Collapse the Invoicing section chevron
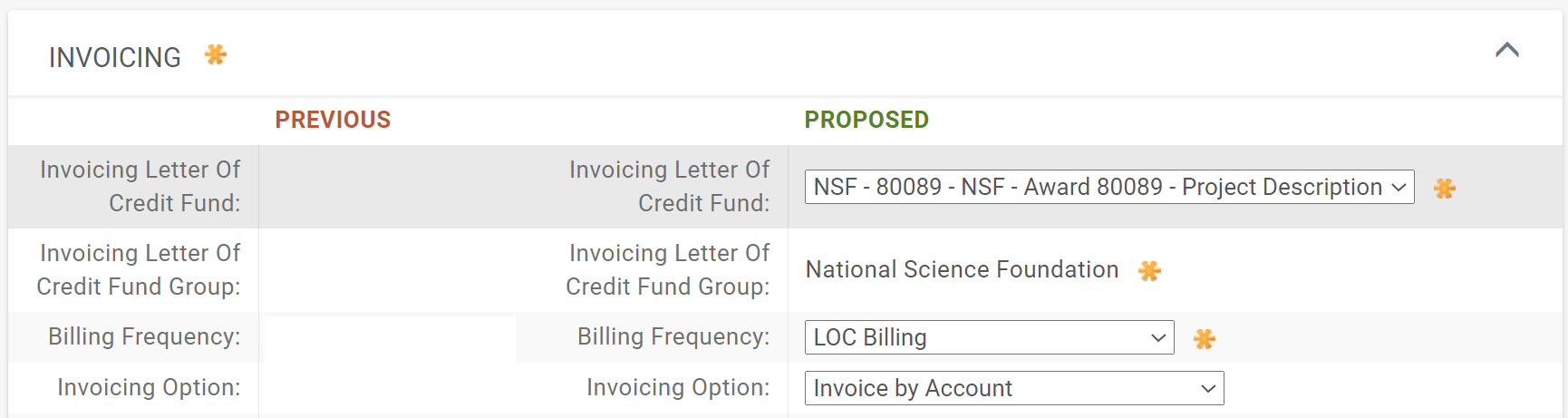The width and height of the screenshot is (1568, 418). pos(1506,51)
